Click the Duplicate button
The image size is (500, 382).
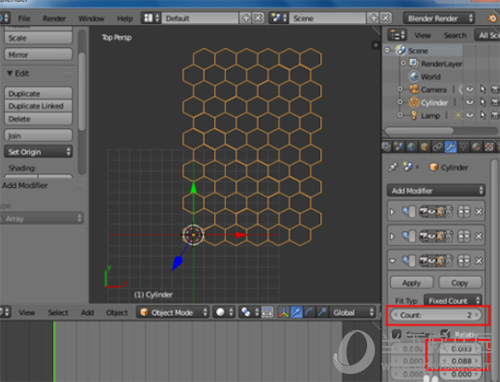click(38, 93)
